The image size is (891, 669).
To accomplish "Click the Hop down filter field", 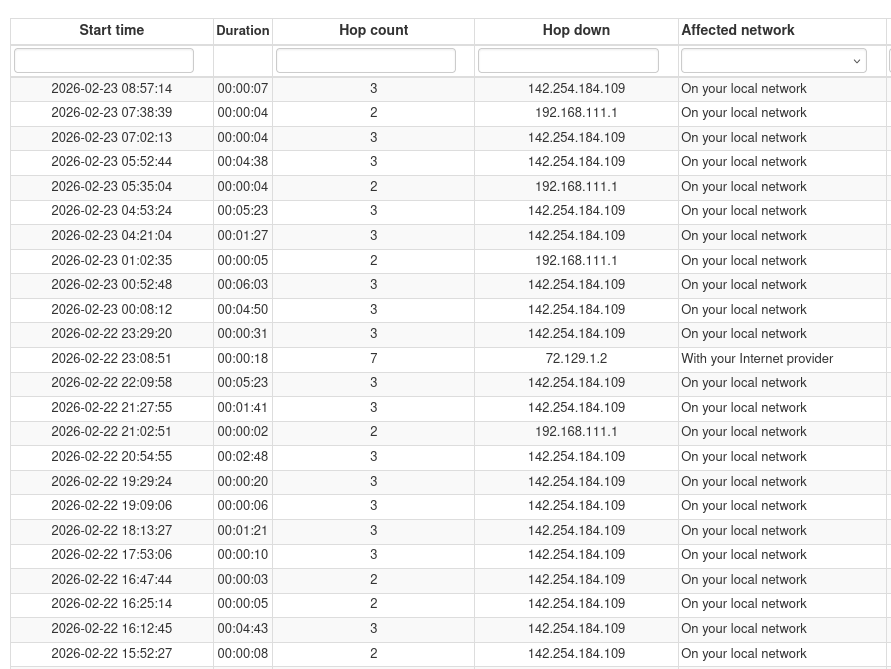I will (568, 61).
